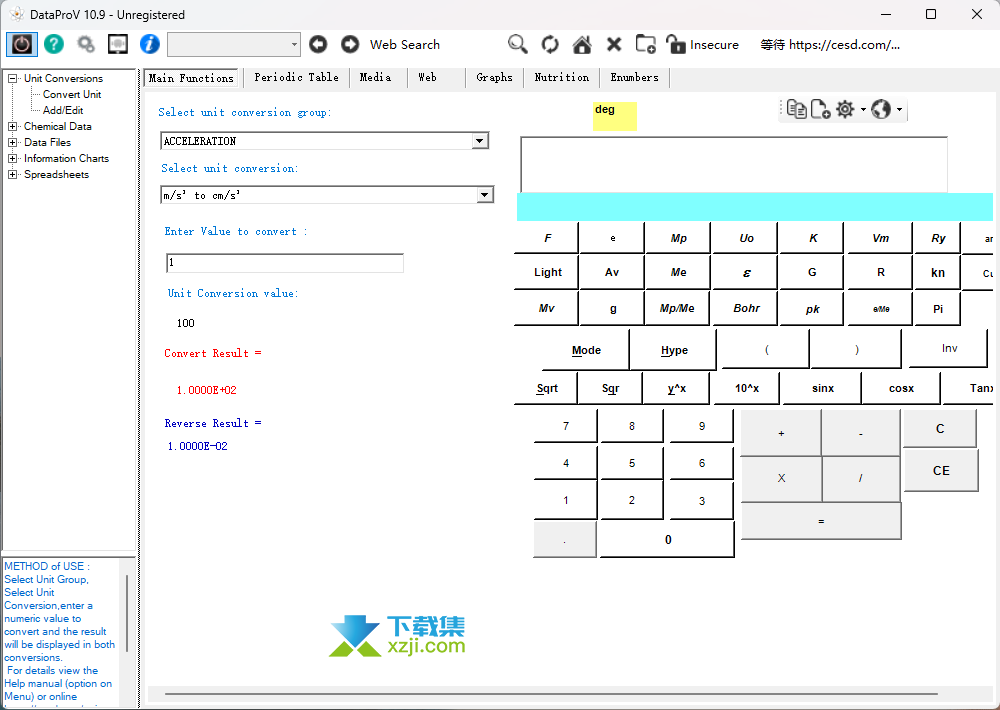Screen dimensions: 1000x710
Task: Click the CE clear entry button
Action: click(941, 471)
